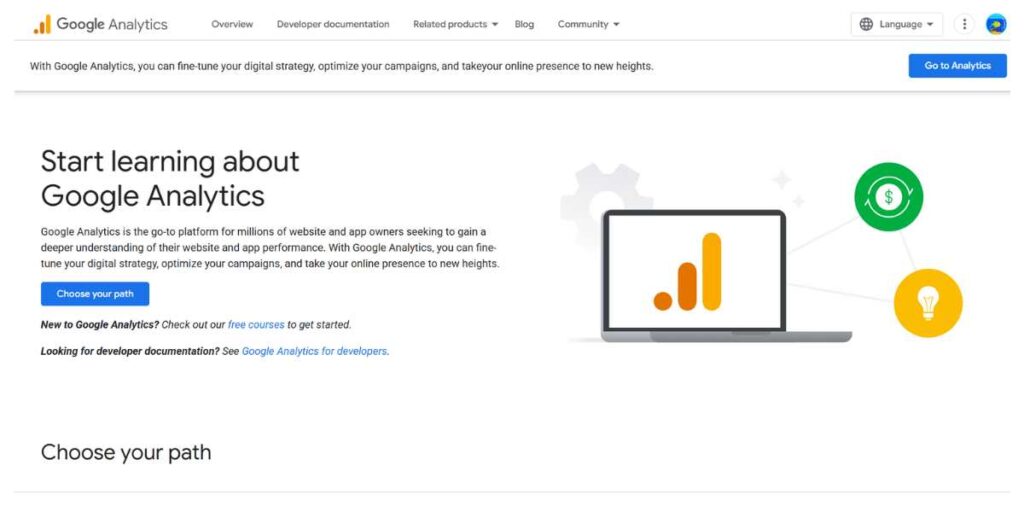1024x512 pixels.
Task: Follow the free courses link
Action: 256,325
